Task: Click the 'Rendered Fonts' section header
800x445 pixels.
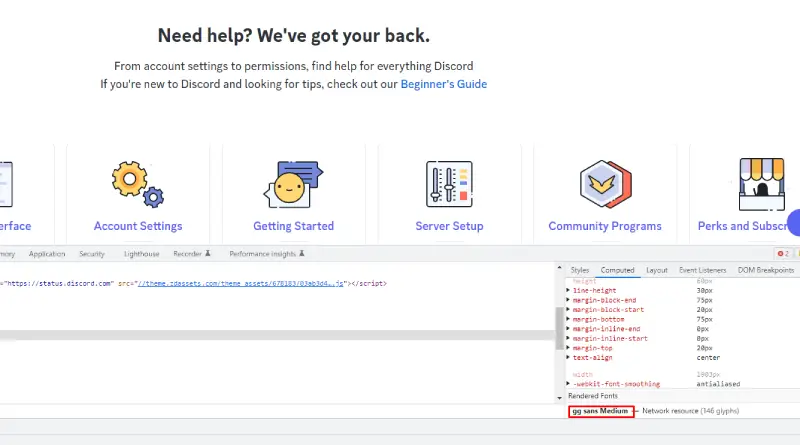Action: point(593,396)
